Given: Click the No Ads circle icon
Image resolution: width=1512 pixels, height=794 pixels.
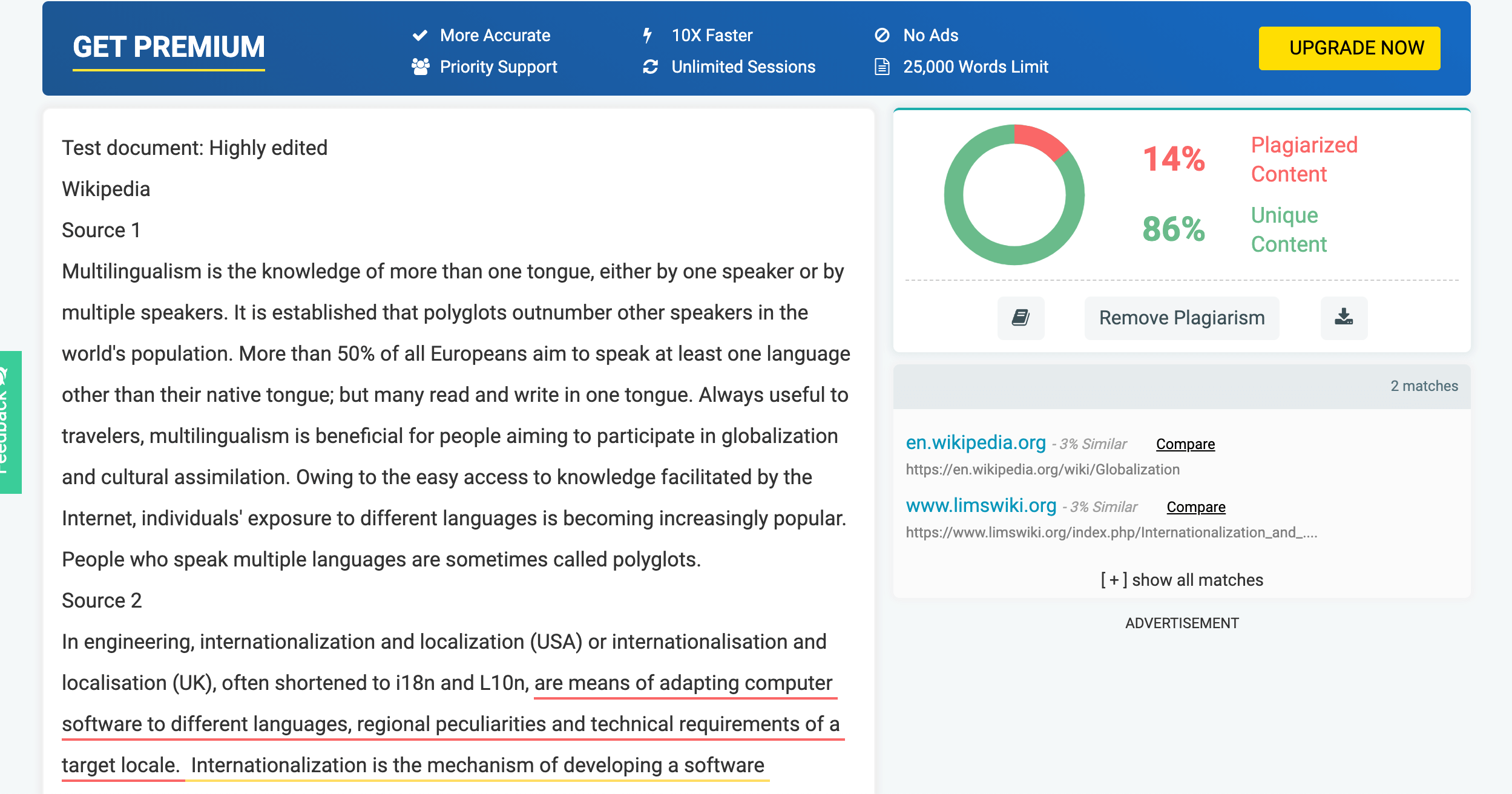Looking at the screenshot, I should 882,35.
